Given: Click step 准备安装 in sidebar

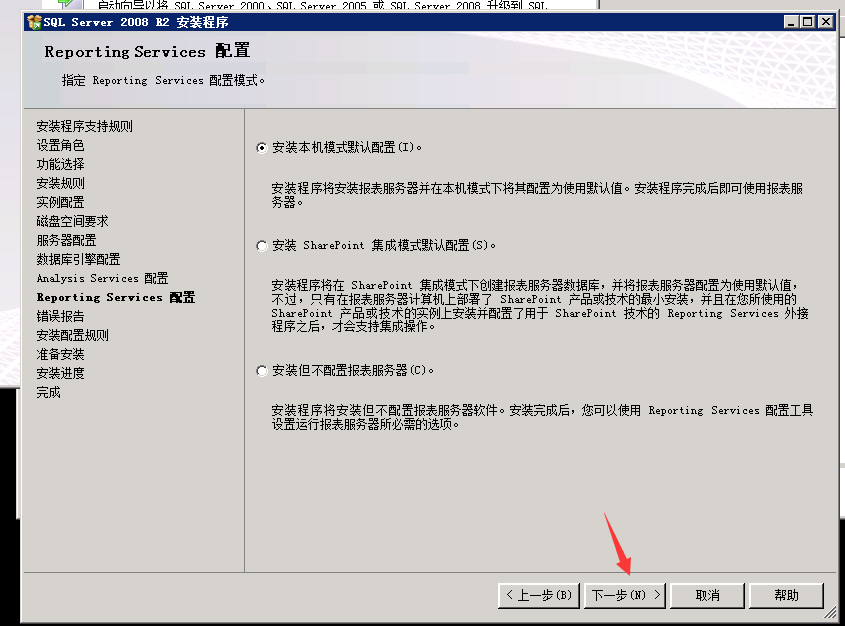Looking at the screenshot, I should click(60, 354).
